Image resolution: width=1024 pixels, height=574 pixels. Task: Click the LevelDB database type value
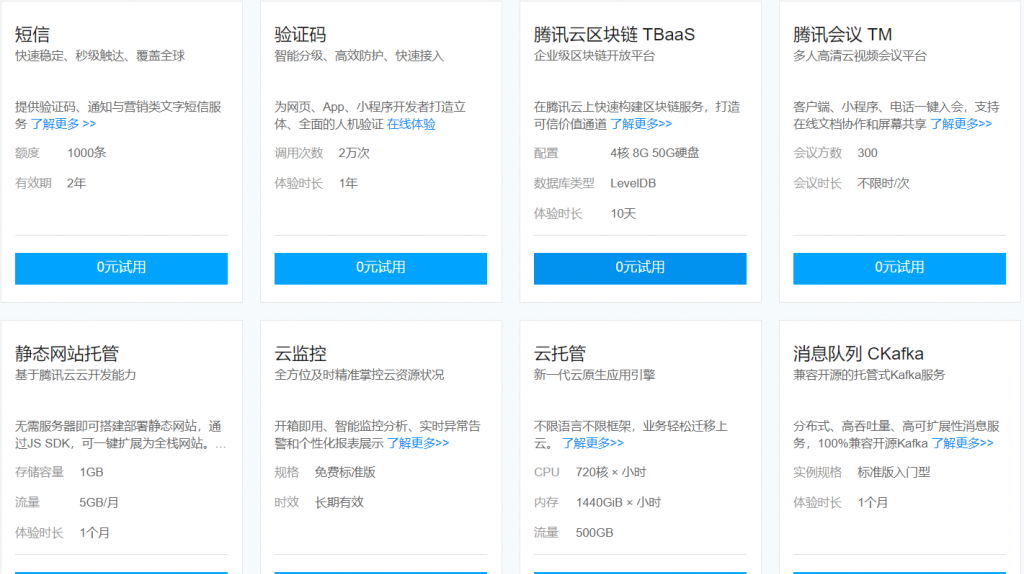pyautogui.click(x=633, y=183)
